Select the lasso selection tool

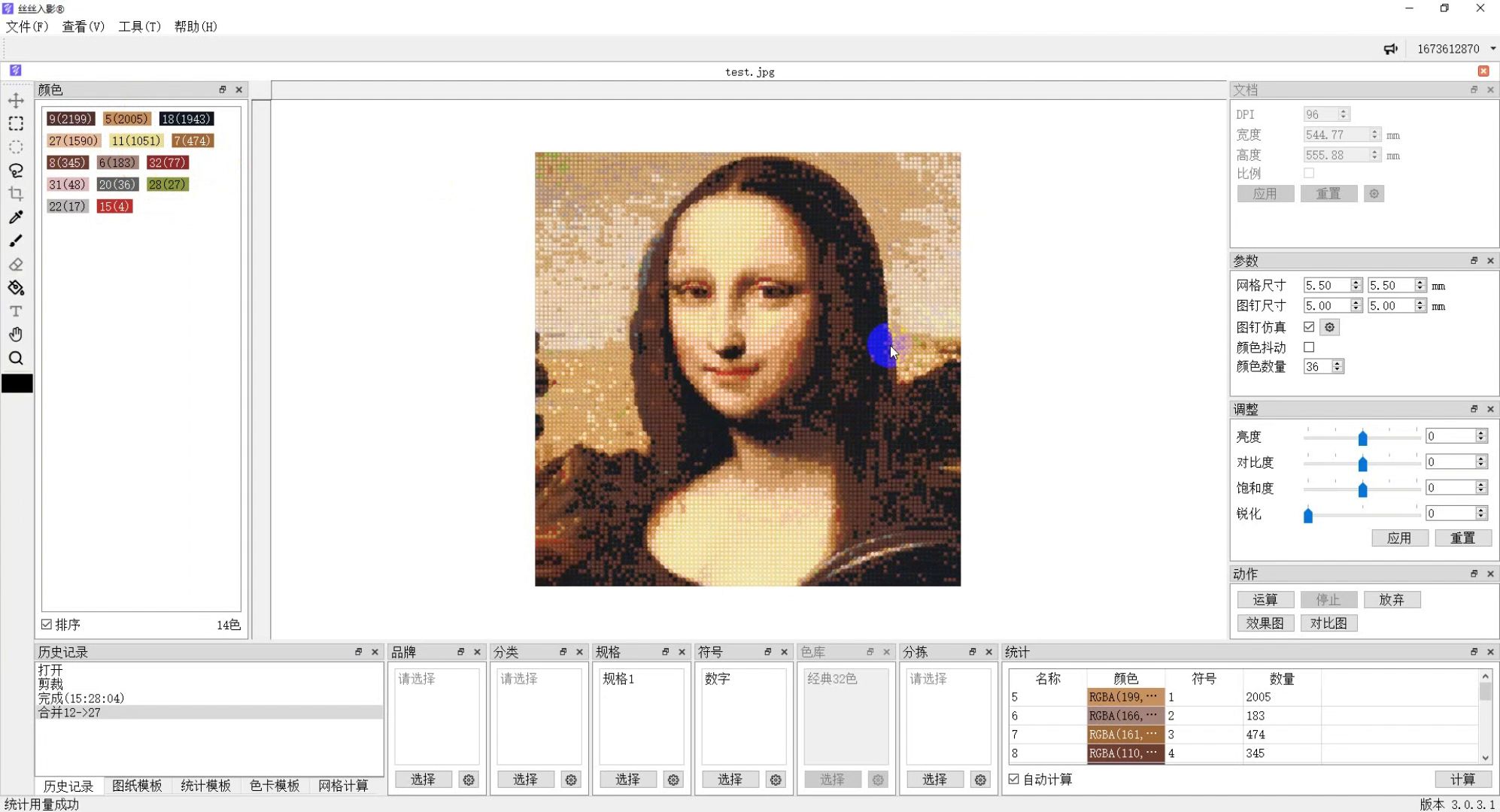(x=16, y=171)
